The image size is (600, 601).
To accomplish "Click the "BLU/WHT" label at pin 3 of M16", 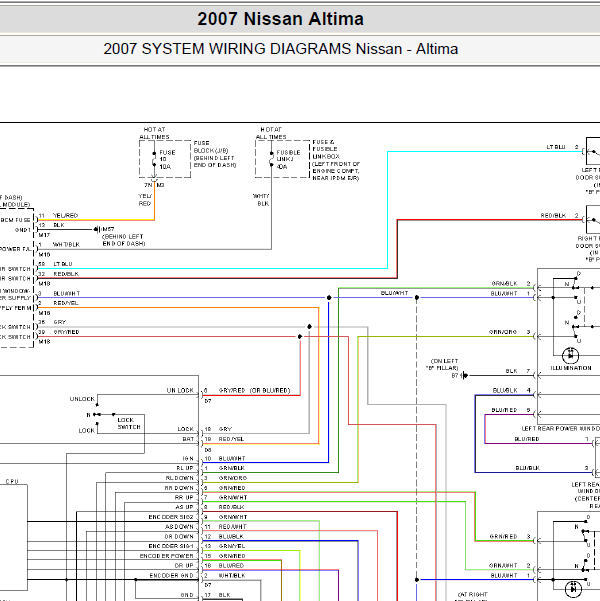I will tap(67, 294).
